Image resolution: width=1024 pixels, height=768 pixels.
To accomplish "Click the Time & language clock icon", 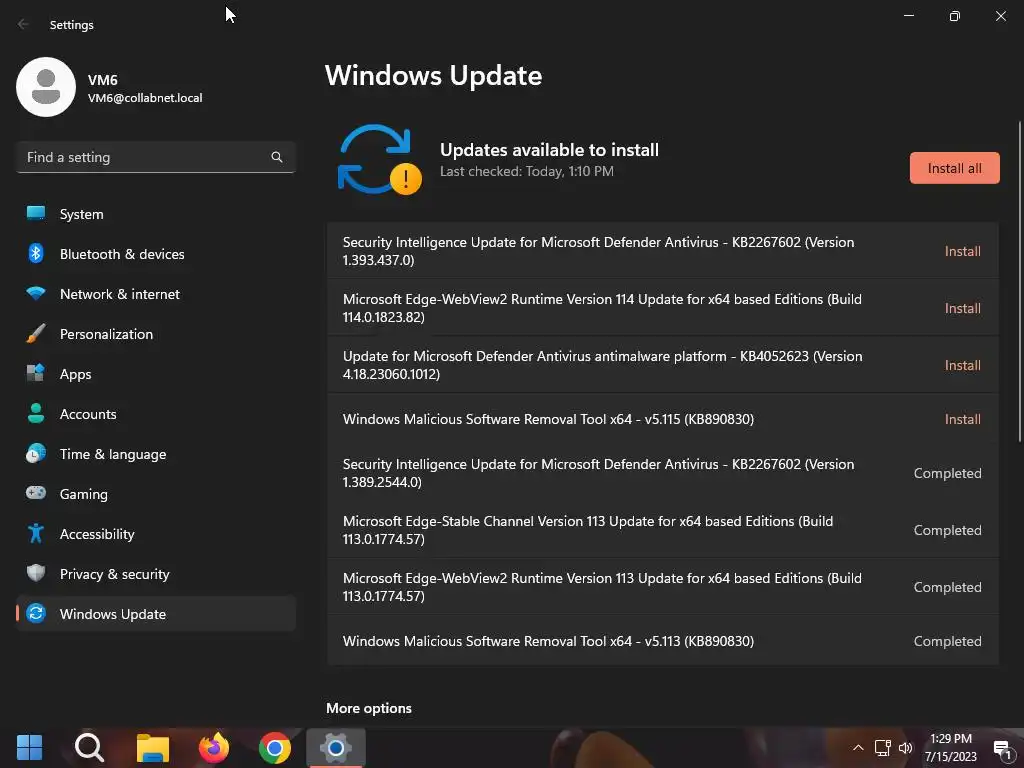I will tap(36, 453).
